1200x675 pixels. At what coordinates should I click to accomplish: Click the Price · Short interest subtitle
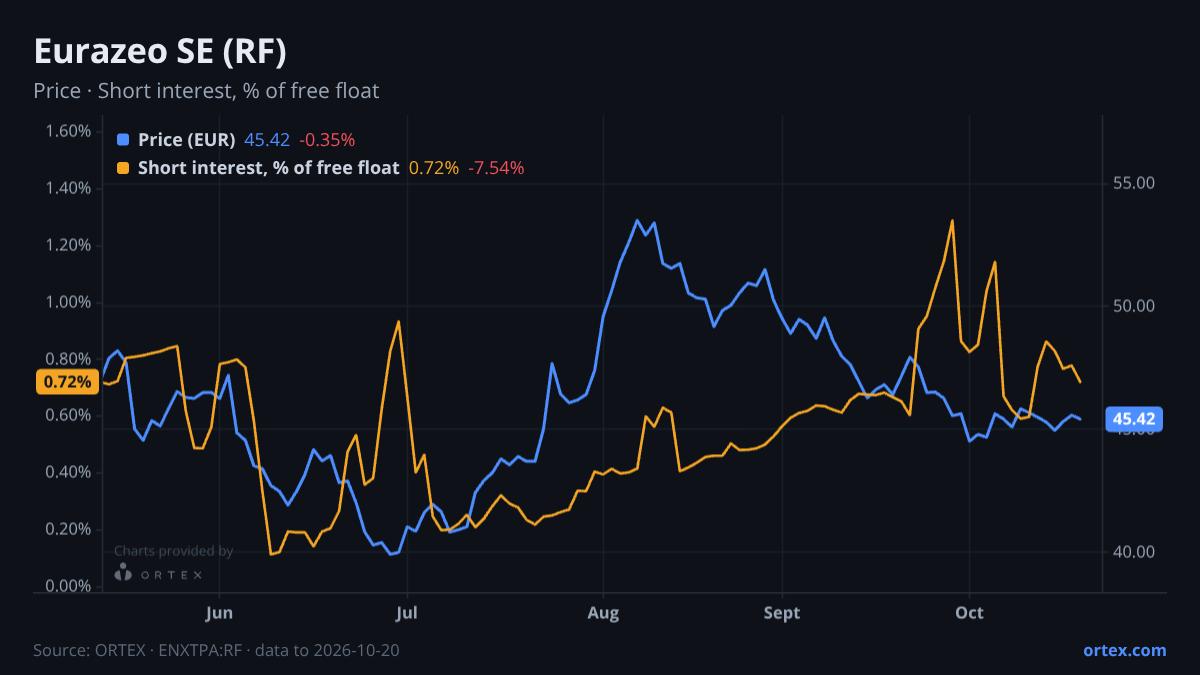point(206,91)
